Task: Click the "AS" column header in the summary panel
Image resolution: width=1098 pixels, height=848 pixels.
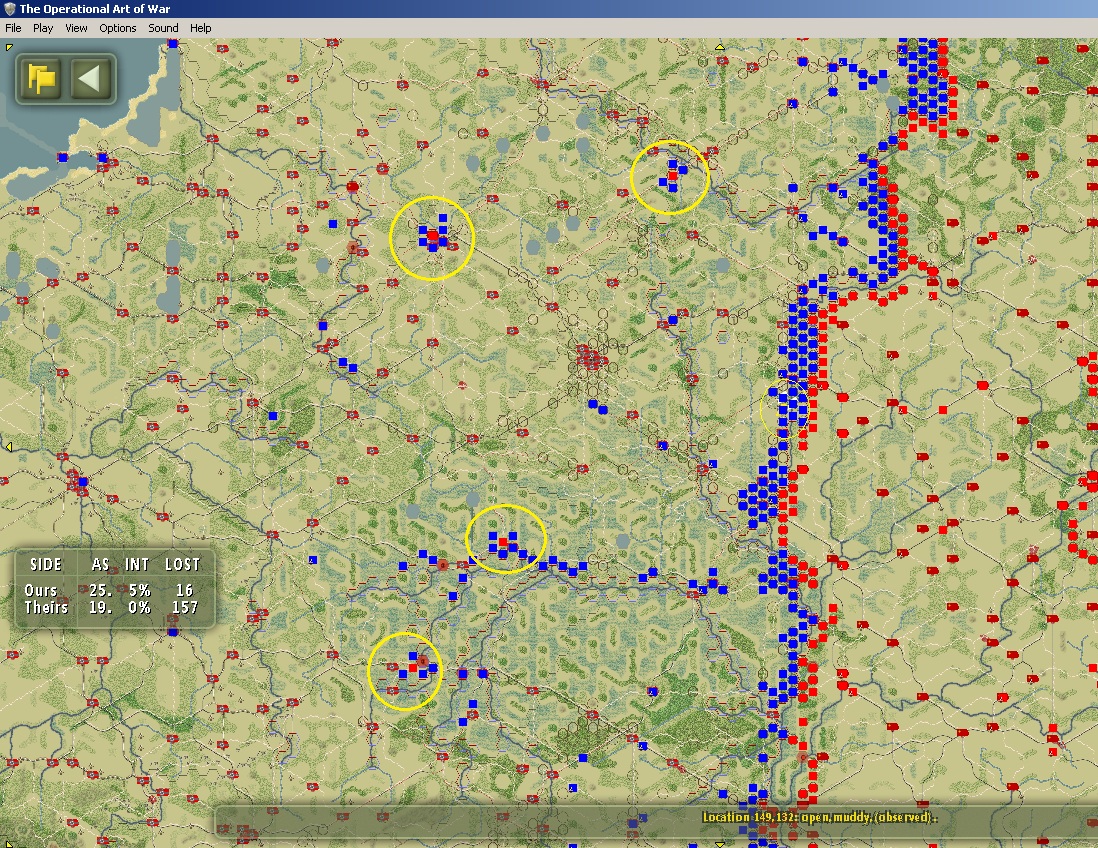Action: tap(101, 564)
